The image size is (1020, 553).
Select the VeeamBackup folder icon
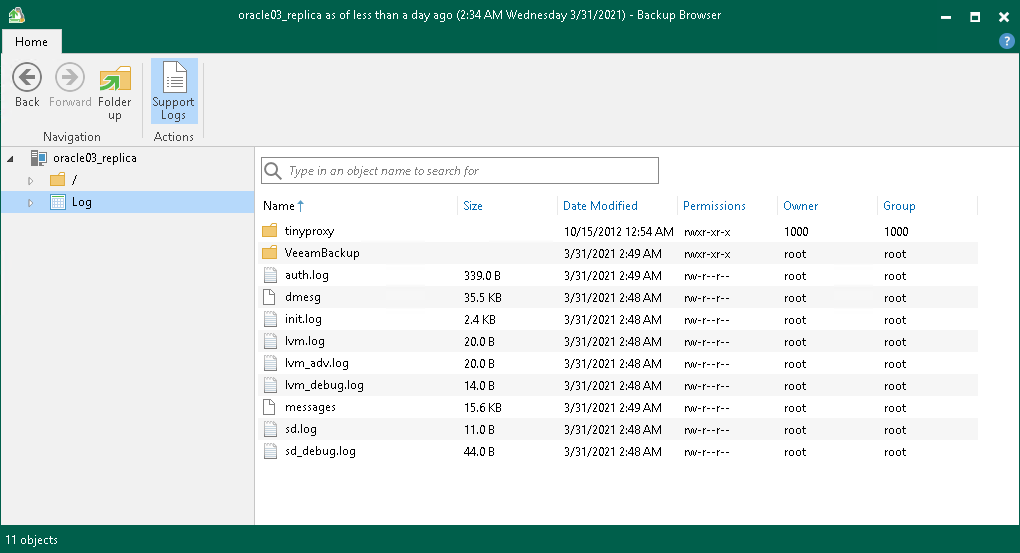pyautogui.click(x=269, y=253)
